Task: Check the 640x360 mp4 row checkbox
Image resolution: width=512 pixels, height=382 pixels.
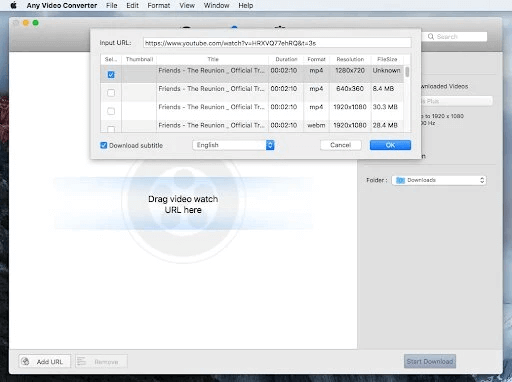Action: pos(111,93)
